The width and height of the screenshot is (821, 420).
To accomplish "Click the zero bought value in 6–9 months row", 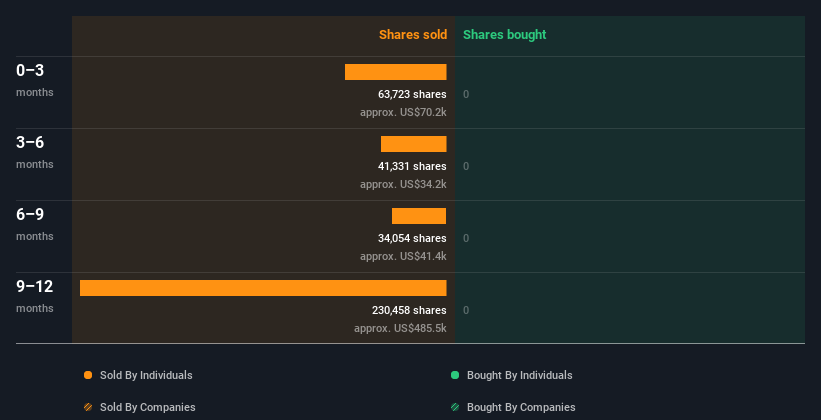I will tap(466, 238).
